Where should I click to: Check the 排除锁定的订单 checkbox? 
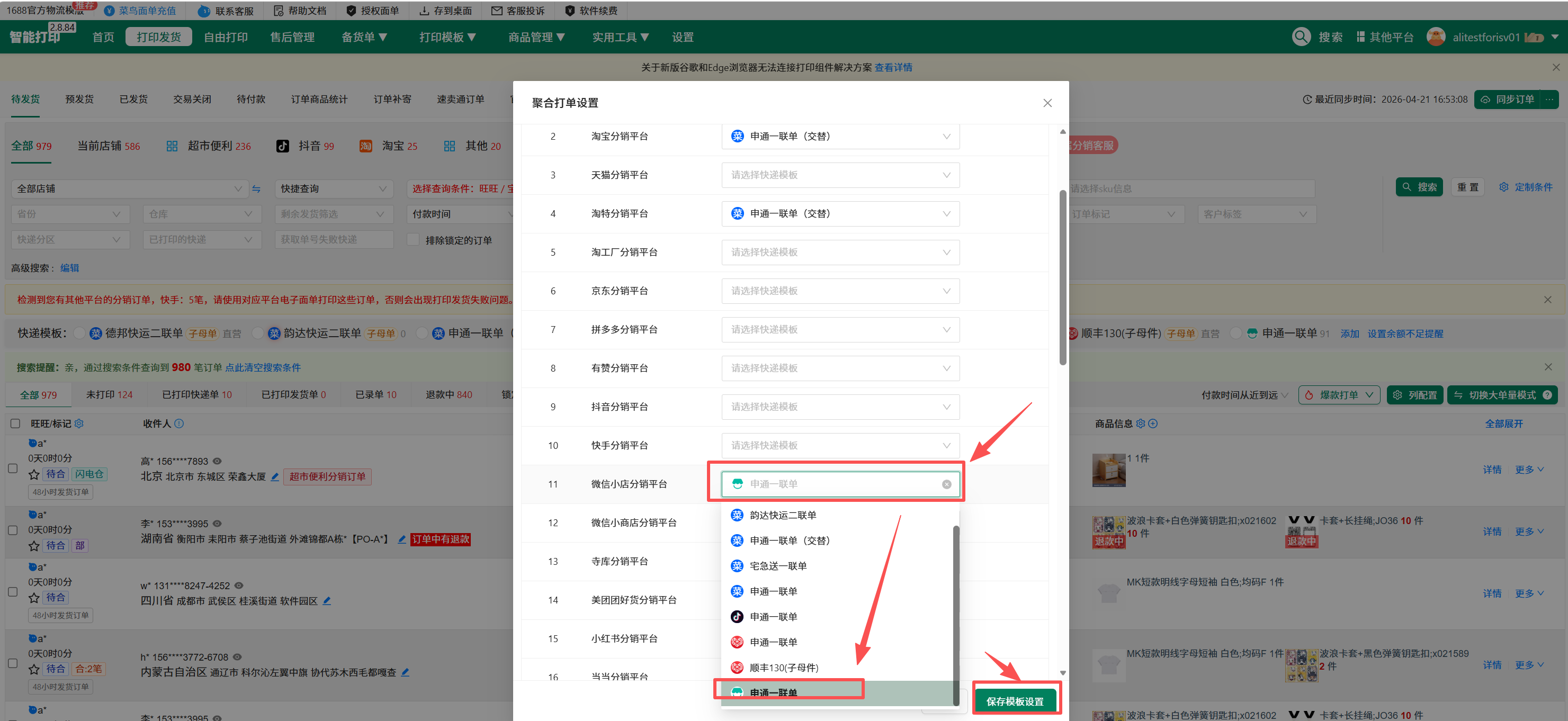pyautogui.click(x=413, y=240)
